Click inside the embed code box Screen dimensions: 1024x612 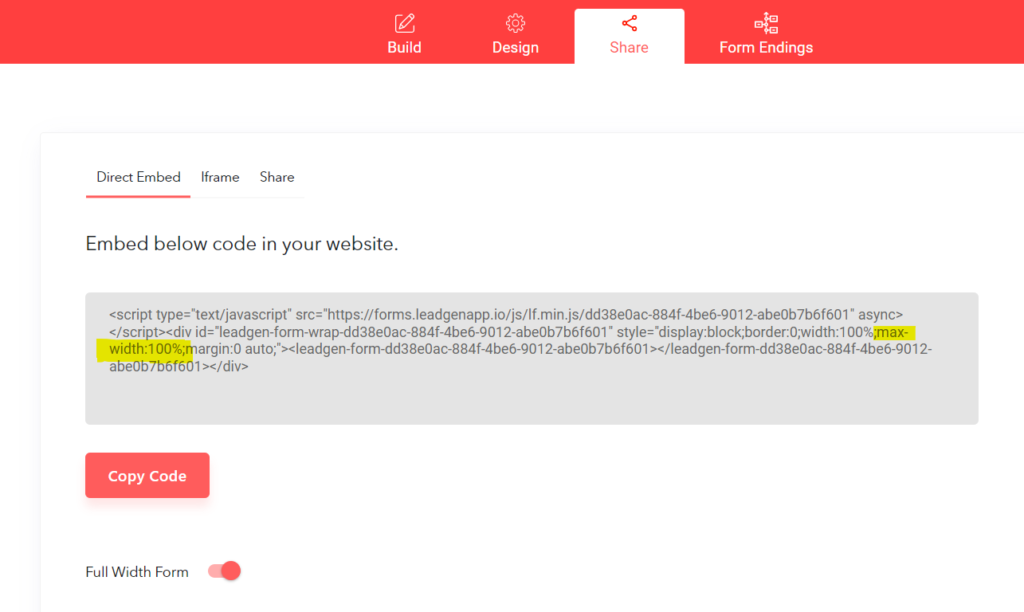point(532,359)
